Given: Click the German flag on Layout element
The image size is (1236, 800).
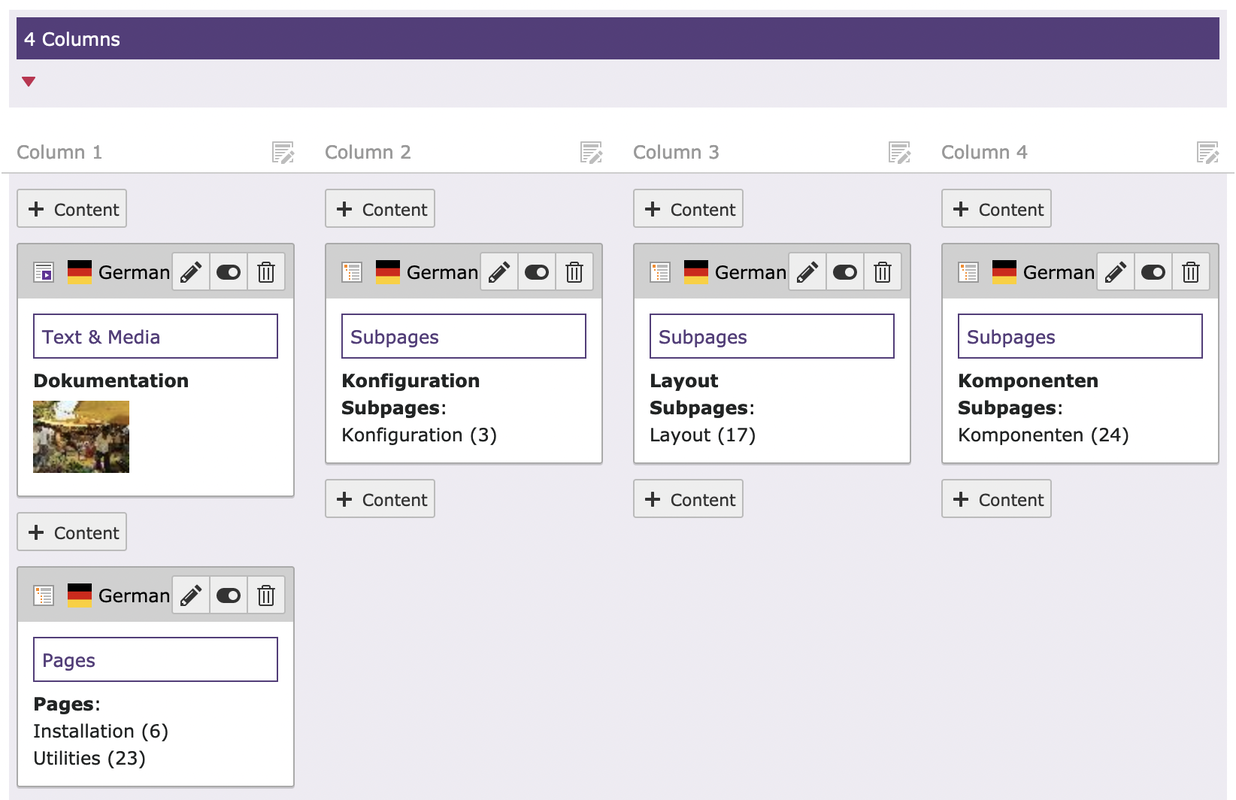Looking at the screenshot, I should 696,272.
